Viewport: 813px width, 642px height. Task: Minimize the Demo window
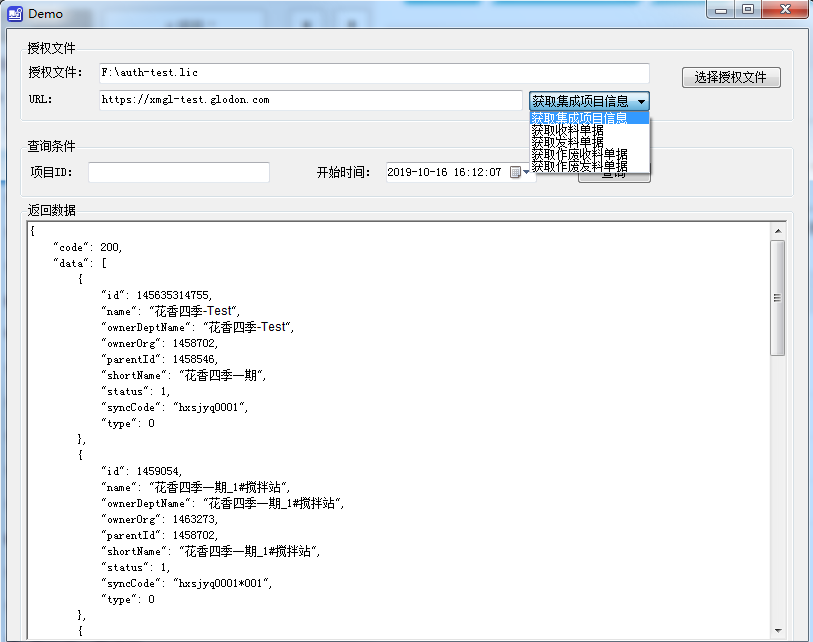coord(723,9)
